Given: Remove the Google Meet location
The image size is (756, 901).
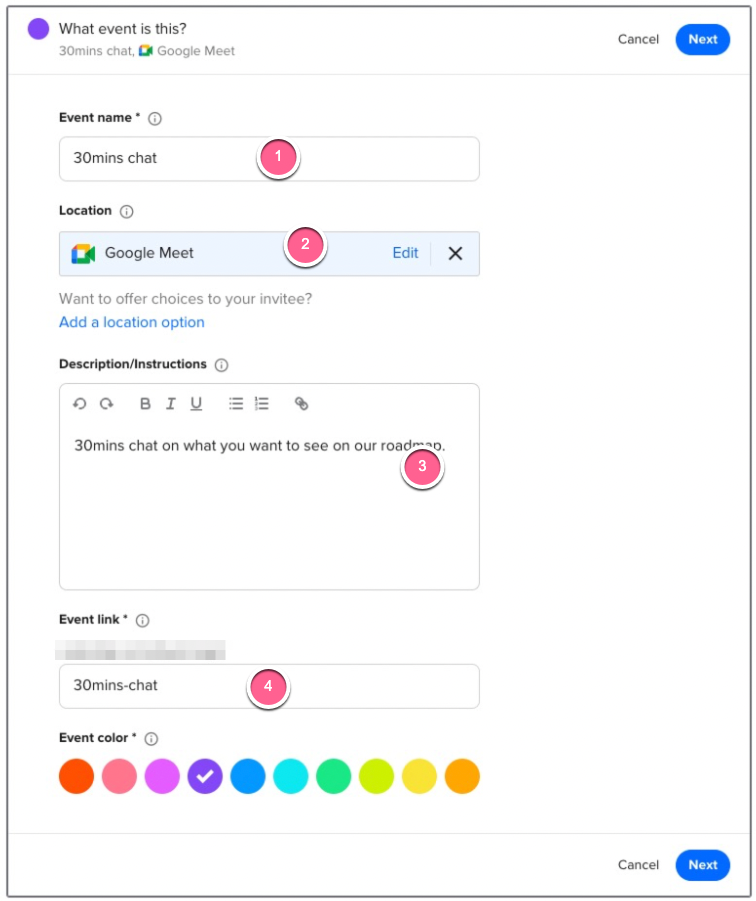Looking at the screenshot, I should click(x=455, y=253).
